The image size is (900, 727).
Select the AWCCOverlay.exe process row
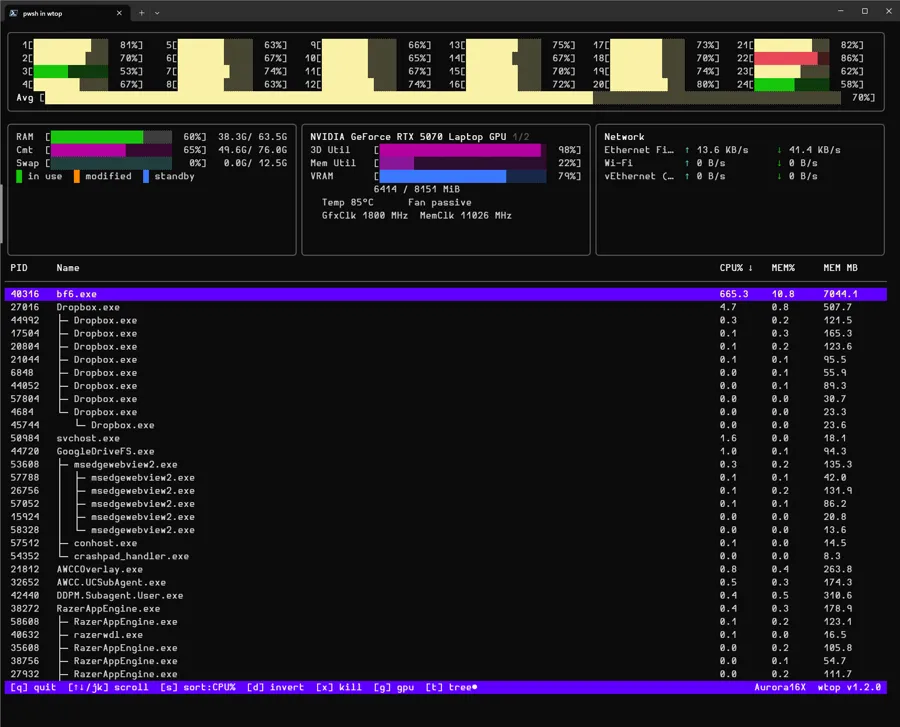point(445,569)
